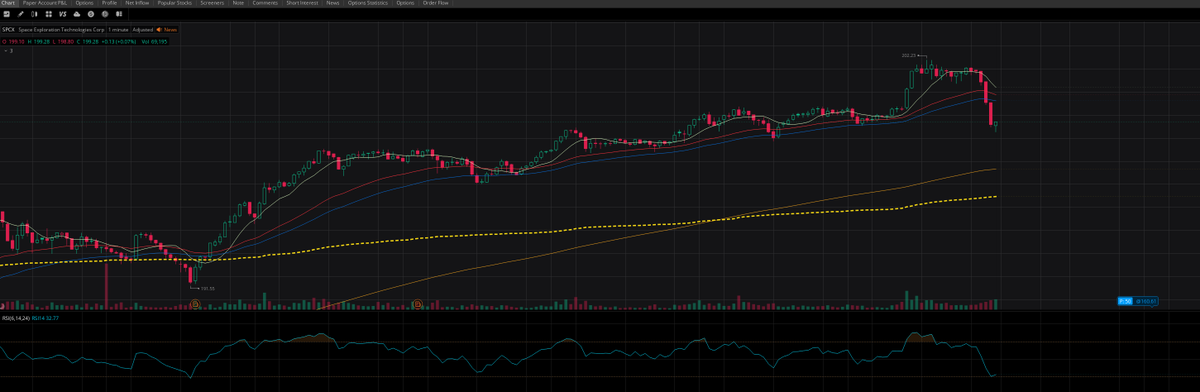The width and height of the screenshot is (1200, 392).
Task: Switch to the Chart tab
Action: [x=9, y=3]
